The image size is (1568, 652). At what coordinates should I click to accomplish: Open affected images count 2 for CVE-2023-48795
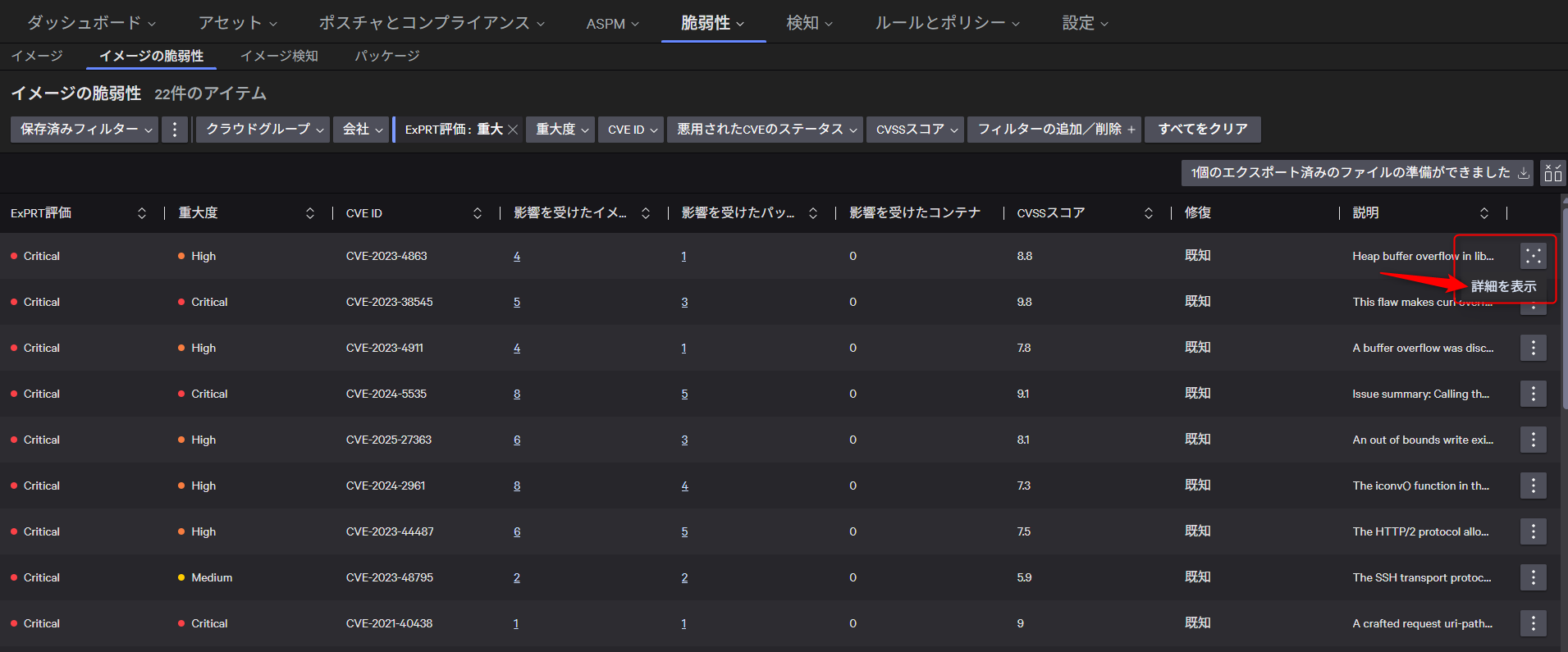(x=517, y=577)
